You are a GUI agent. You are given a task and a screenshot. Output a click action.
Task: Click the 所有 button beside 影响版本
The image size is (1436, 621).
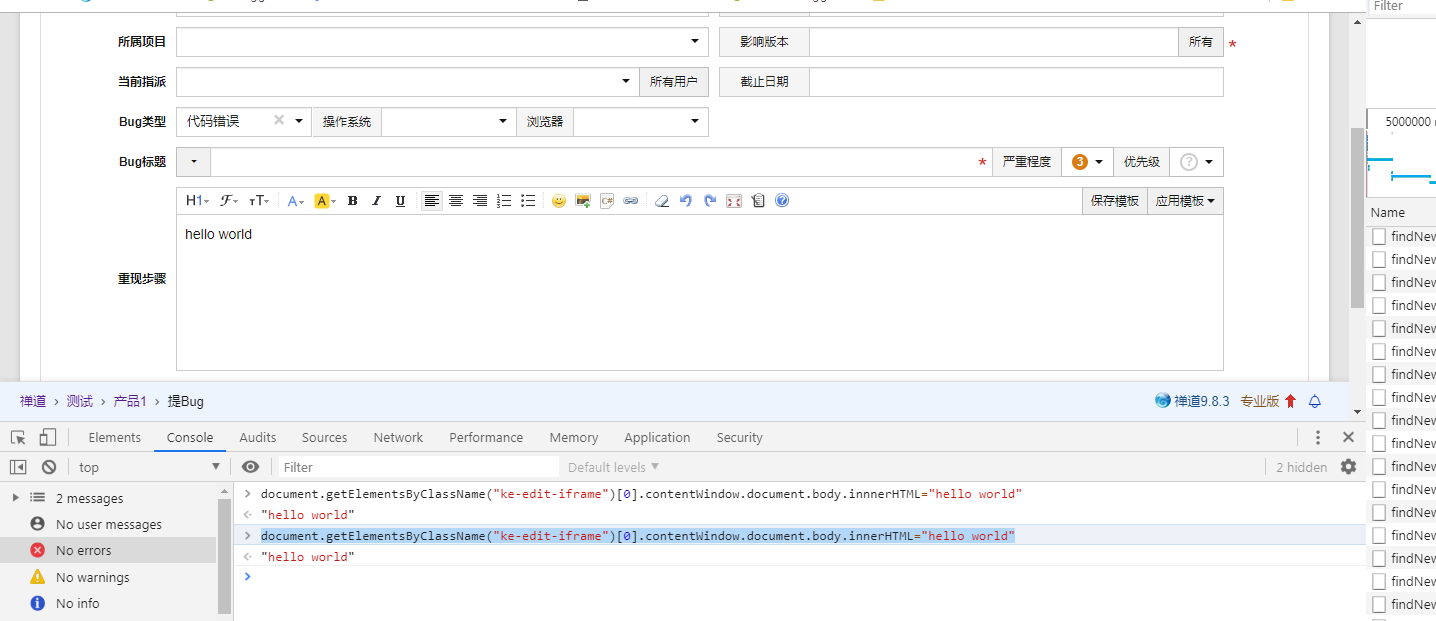tap(1201, 42)
